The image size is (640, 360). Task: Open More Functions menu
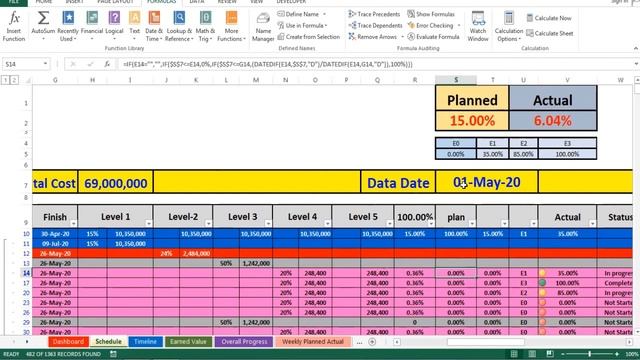[231, 26]
